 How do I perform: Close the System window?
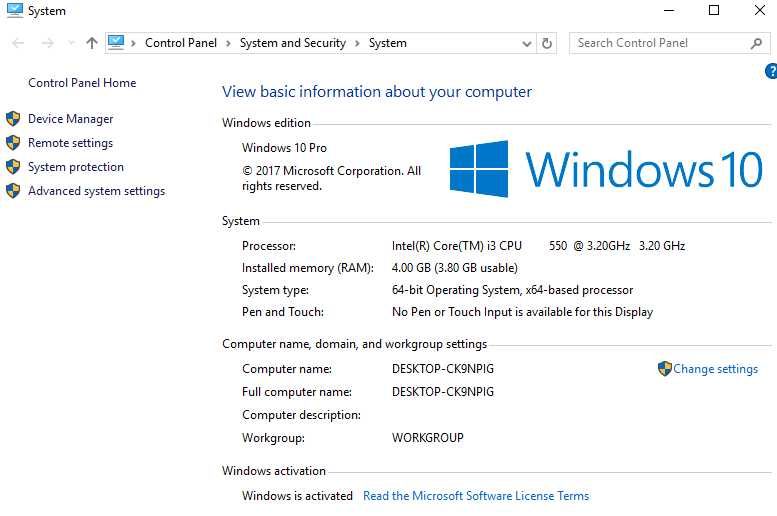coord(760,10)
